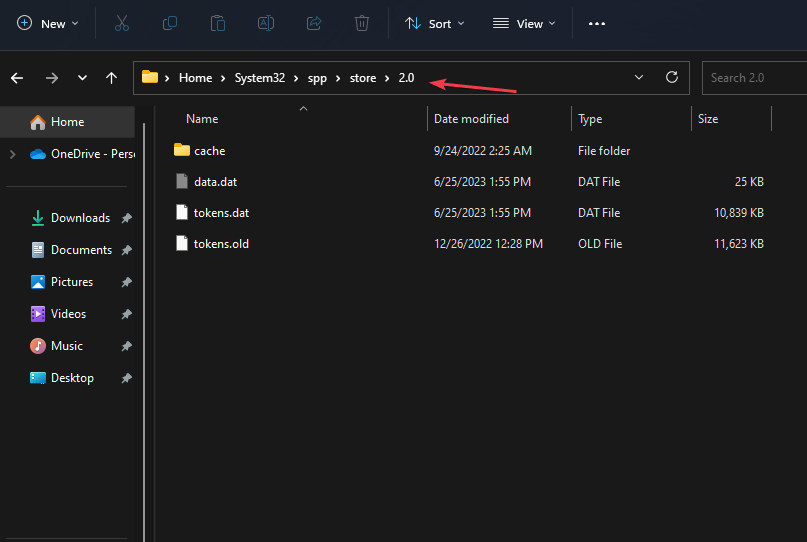Click the pin next to Desktop

tap(126, 378)
